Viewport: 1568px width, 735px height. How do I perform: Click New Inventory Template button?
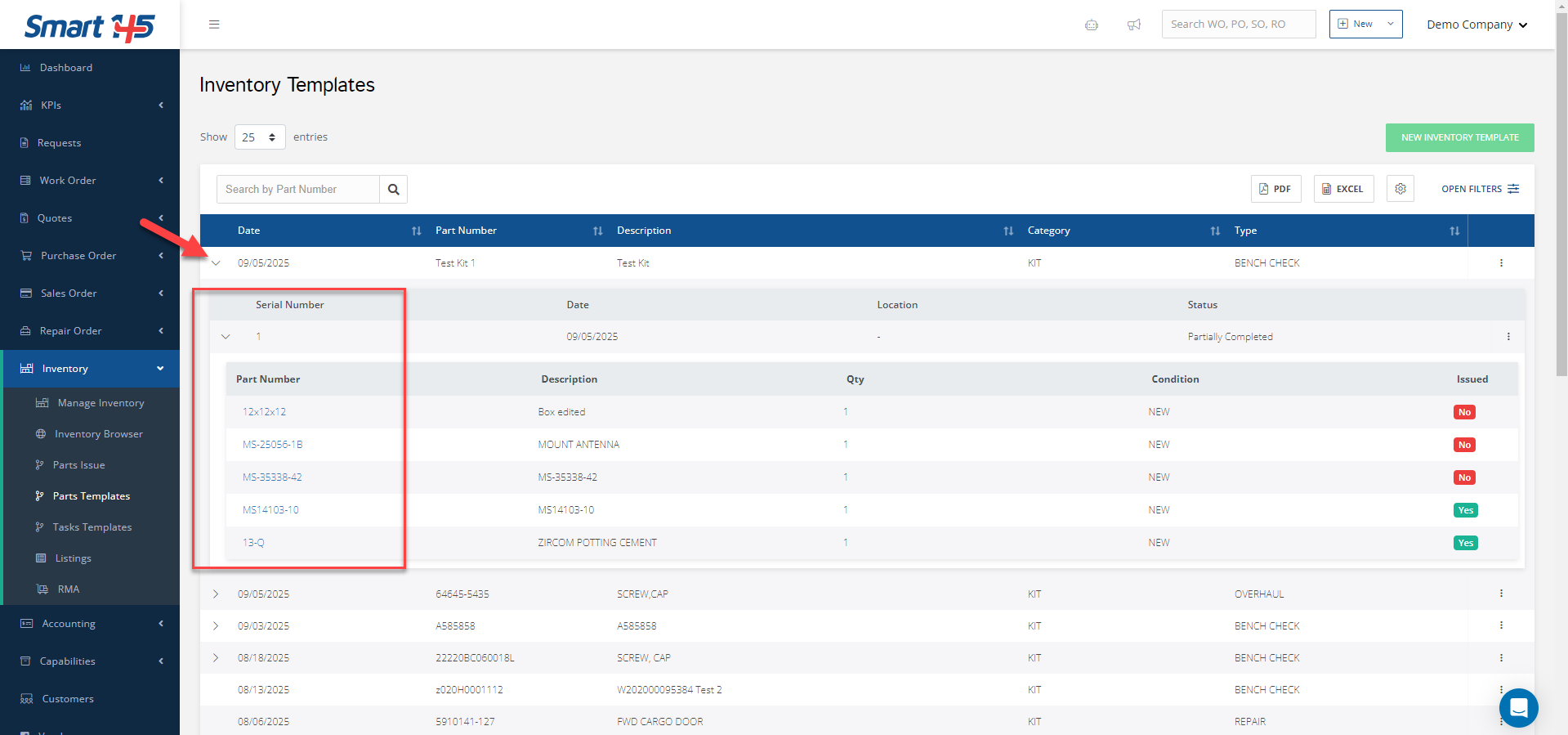pyautogui.click(x=1459, y=137)
